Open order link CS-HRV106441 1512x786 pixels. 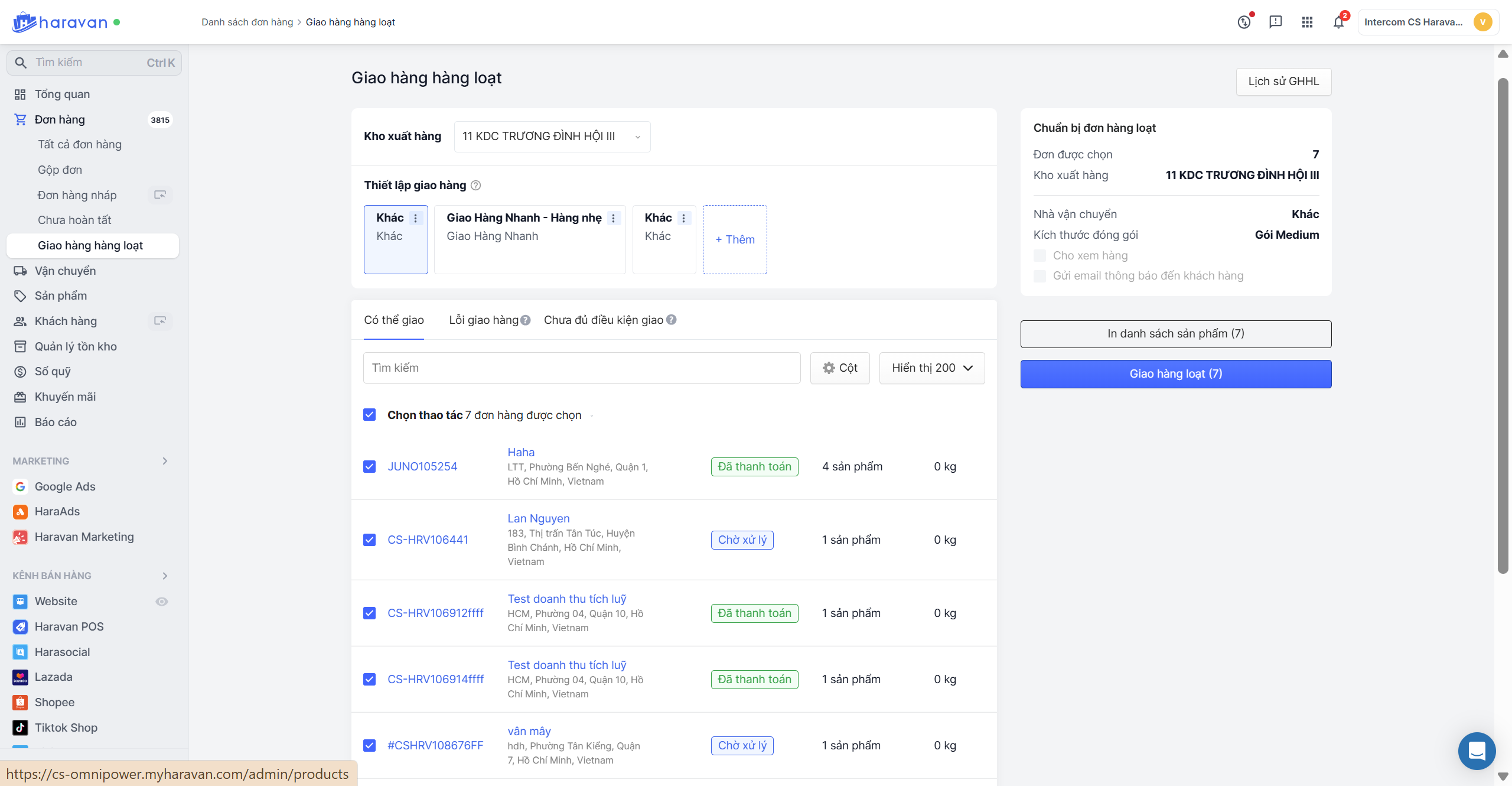pyautogui.click(x=428, y=540)
